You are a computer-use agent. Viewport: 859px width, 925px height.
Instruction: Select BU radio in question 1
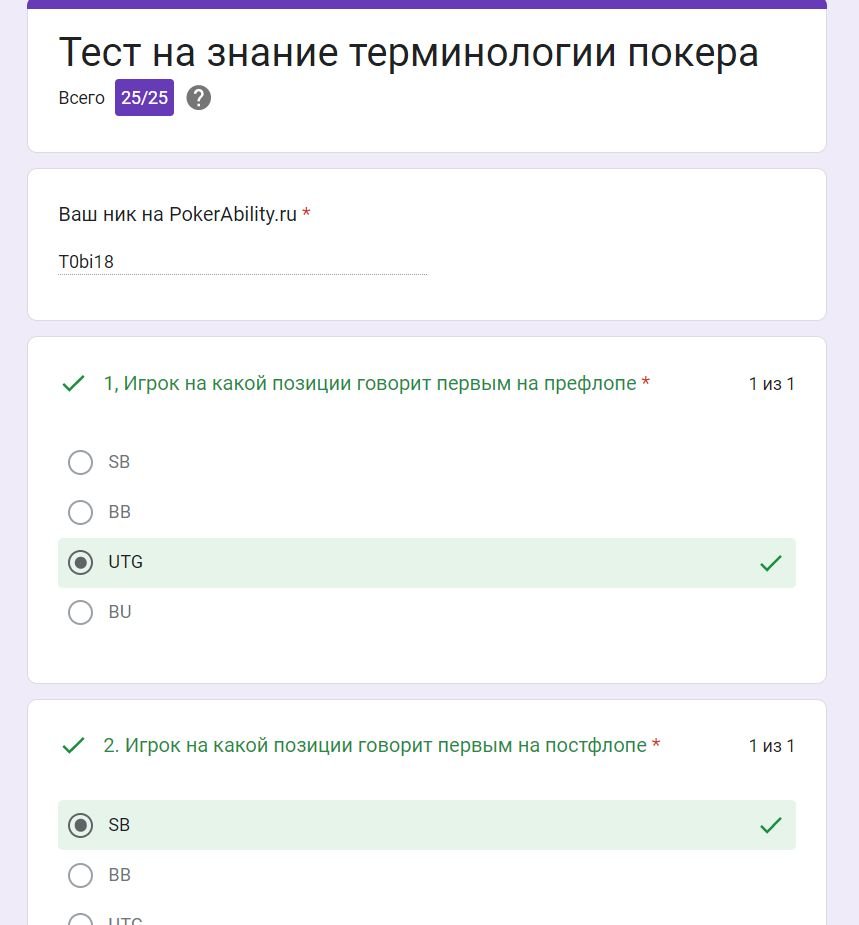pos(80,612)
